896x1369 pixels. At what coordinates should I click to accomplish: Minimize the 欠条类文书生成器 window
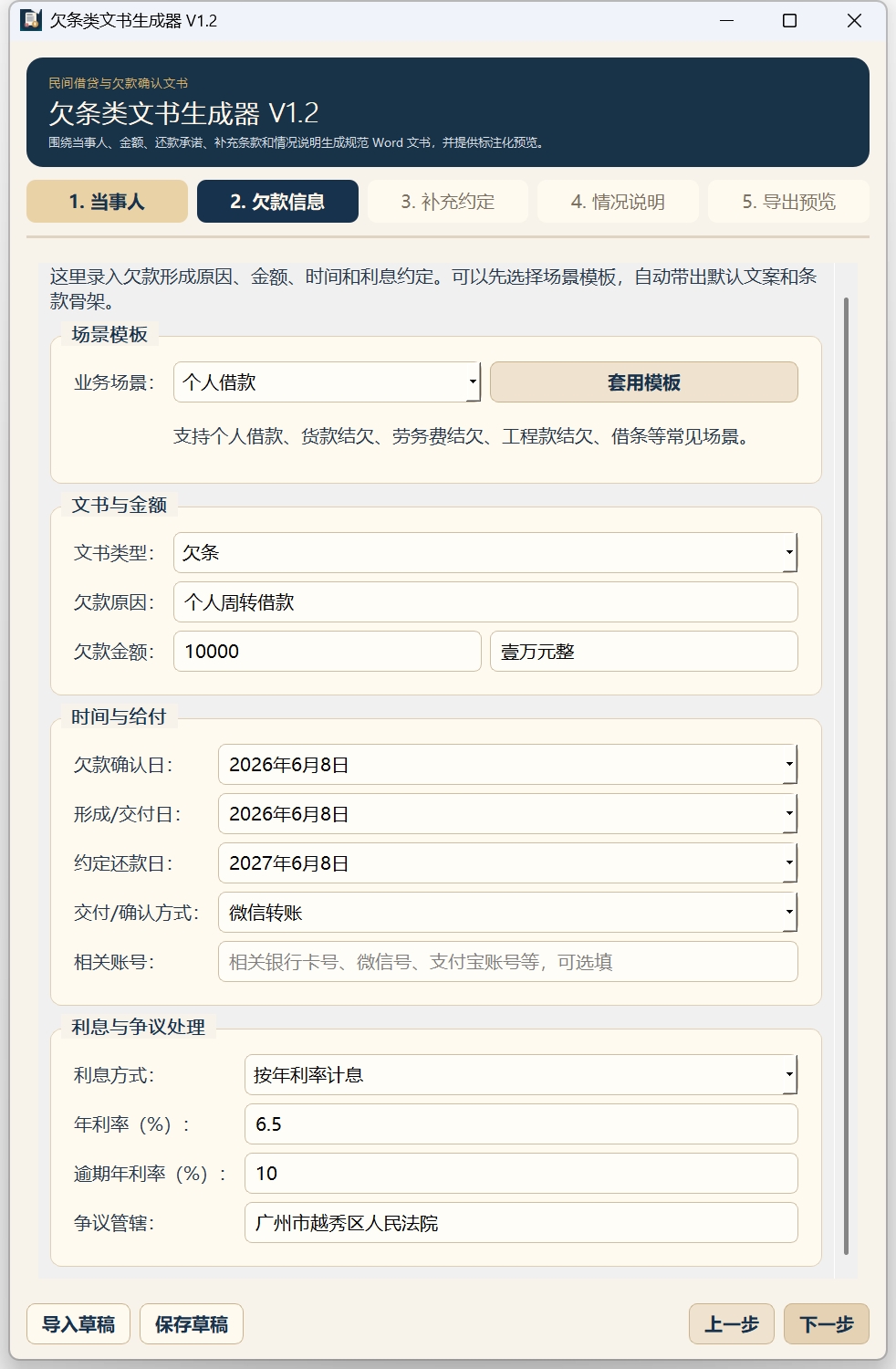click(727, 20)
